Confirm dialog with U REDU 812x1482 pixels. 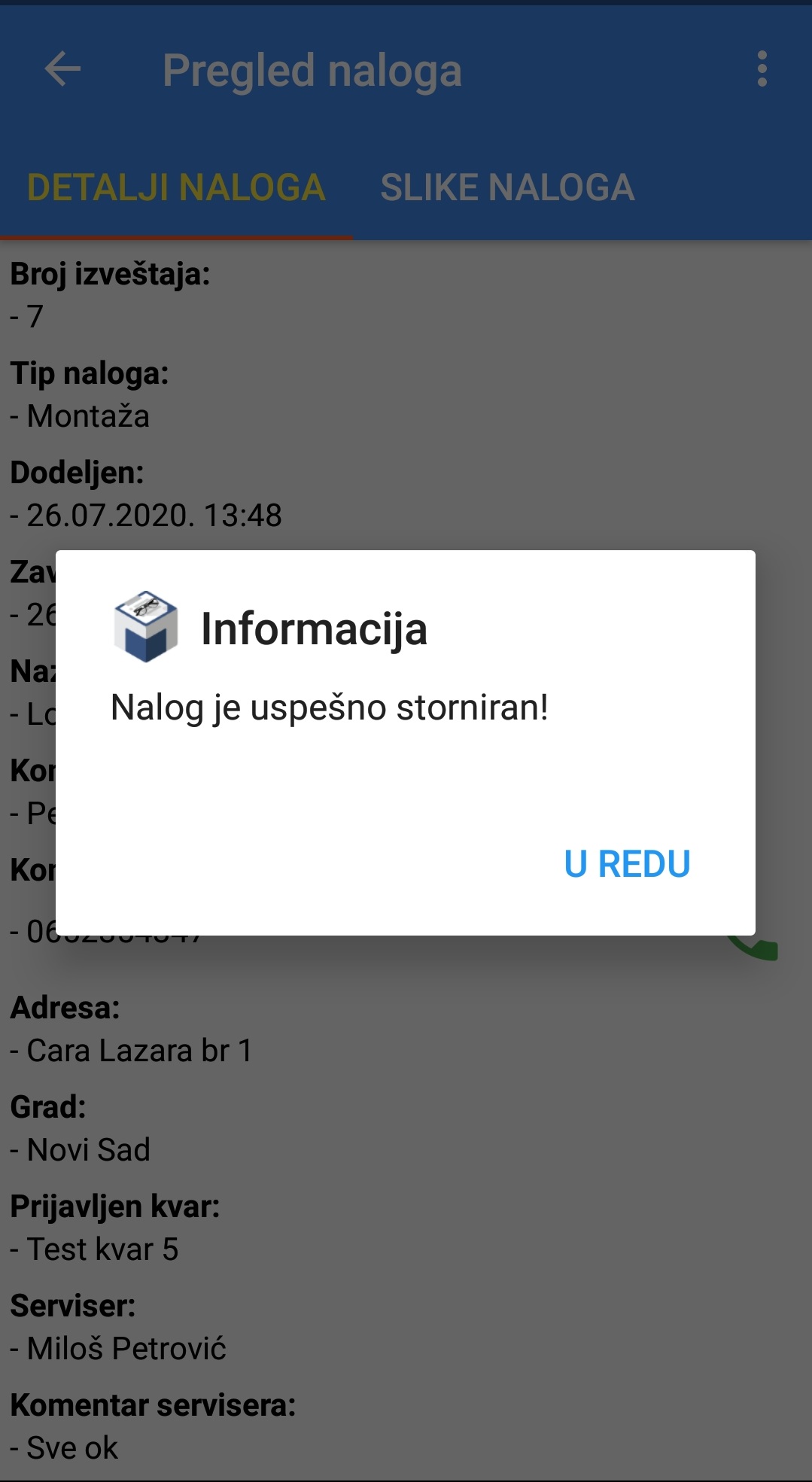click(x=627, y=864)
